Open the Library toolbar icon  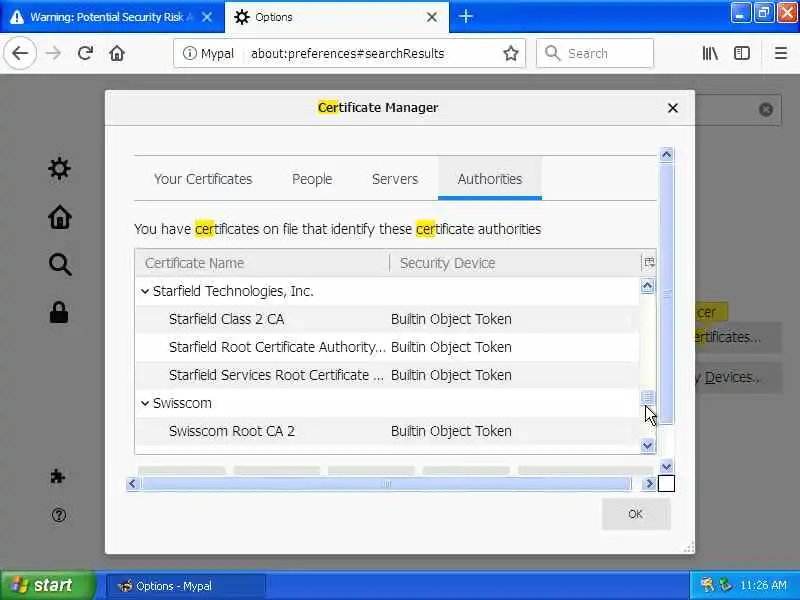(x=710, y=53)
